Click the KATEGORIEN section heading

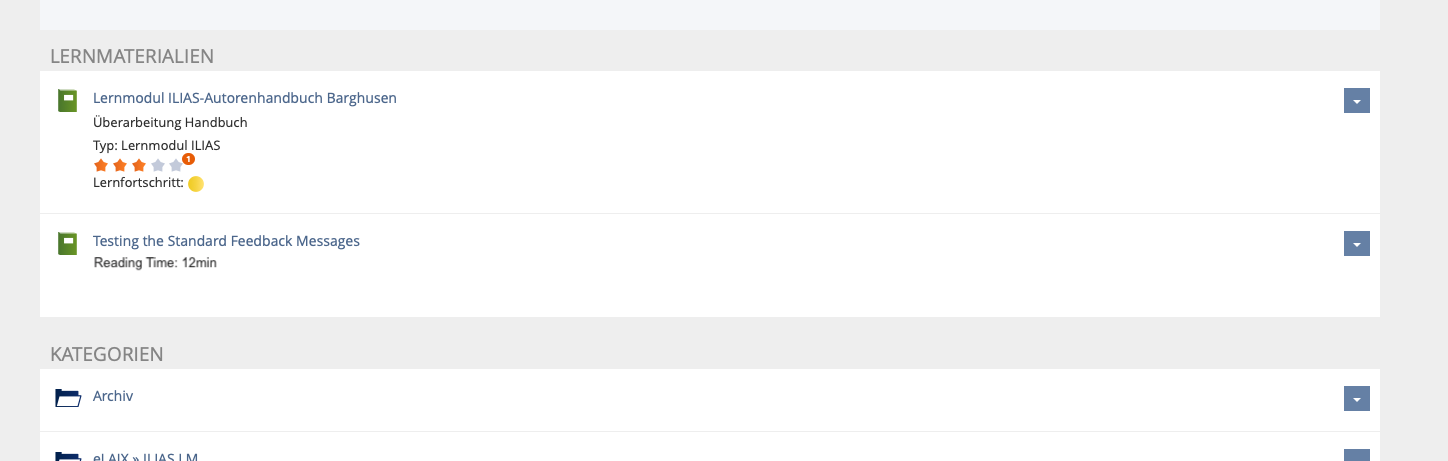[107, 354]
